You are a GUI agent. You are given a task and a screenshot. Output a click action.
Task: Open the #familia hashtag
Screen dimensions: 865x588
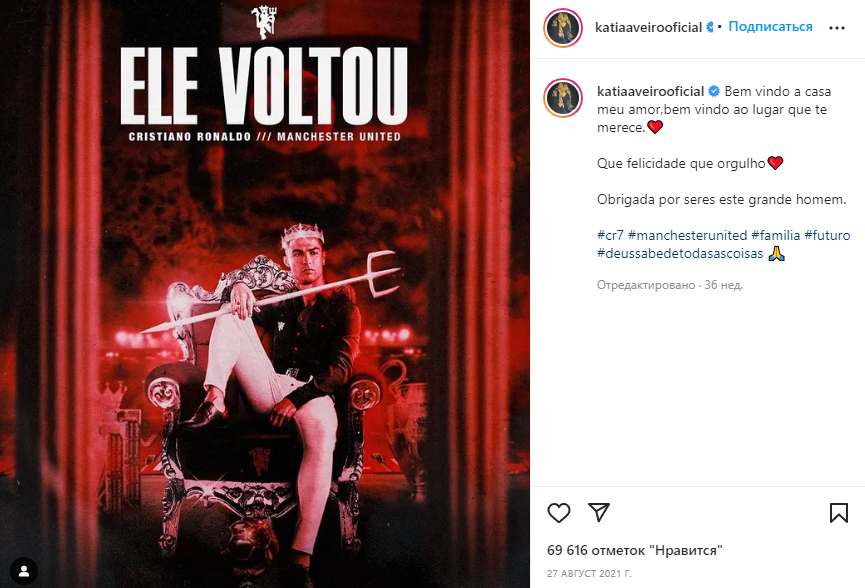click(x=776, y=236)
